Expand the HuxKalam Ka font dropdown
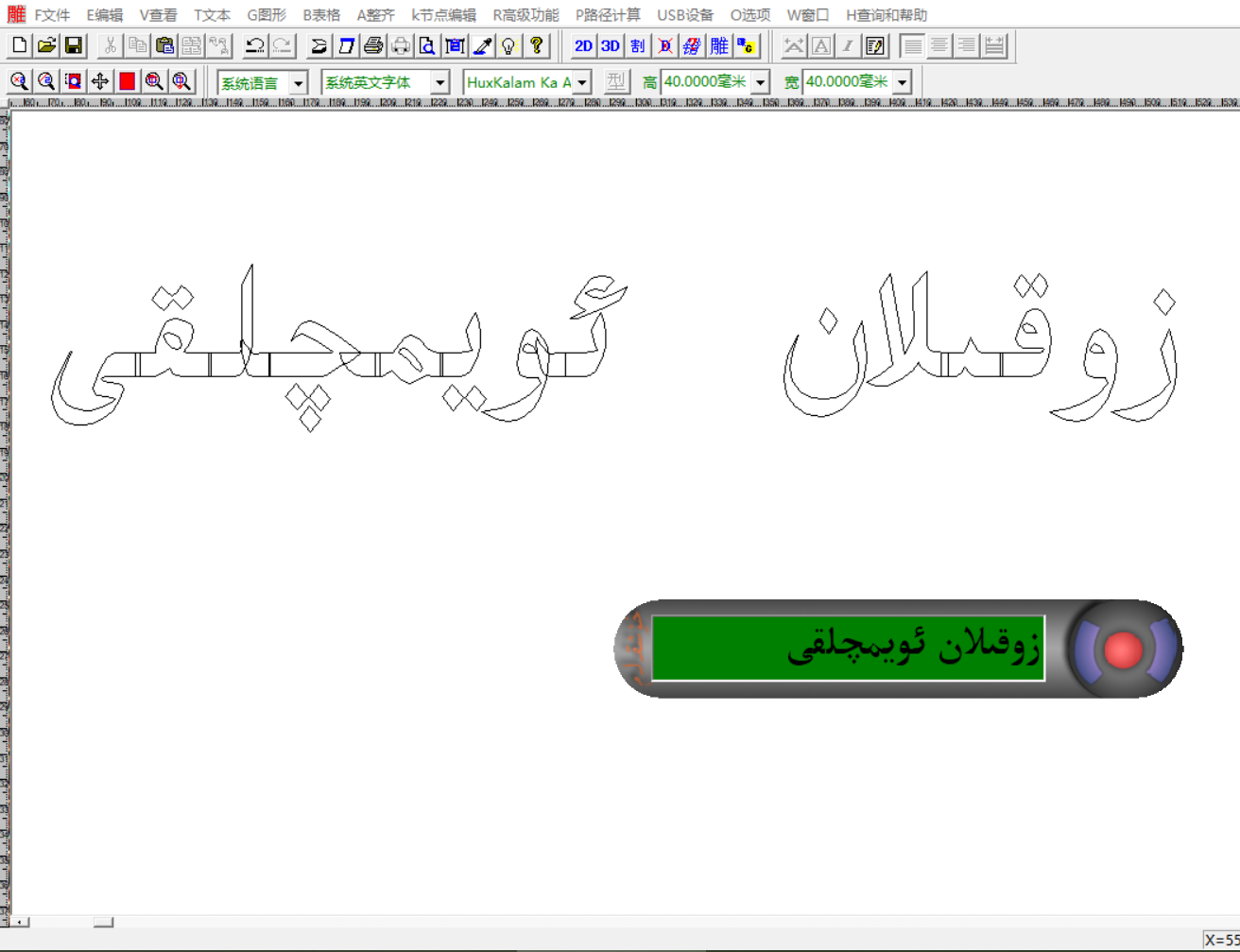1240x952 pixels. (582, 83)
